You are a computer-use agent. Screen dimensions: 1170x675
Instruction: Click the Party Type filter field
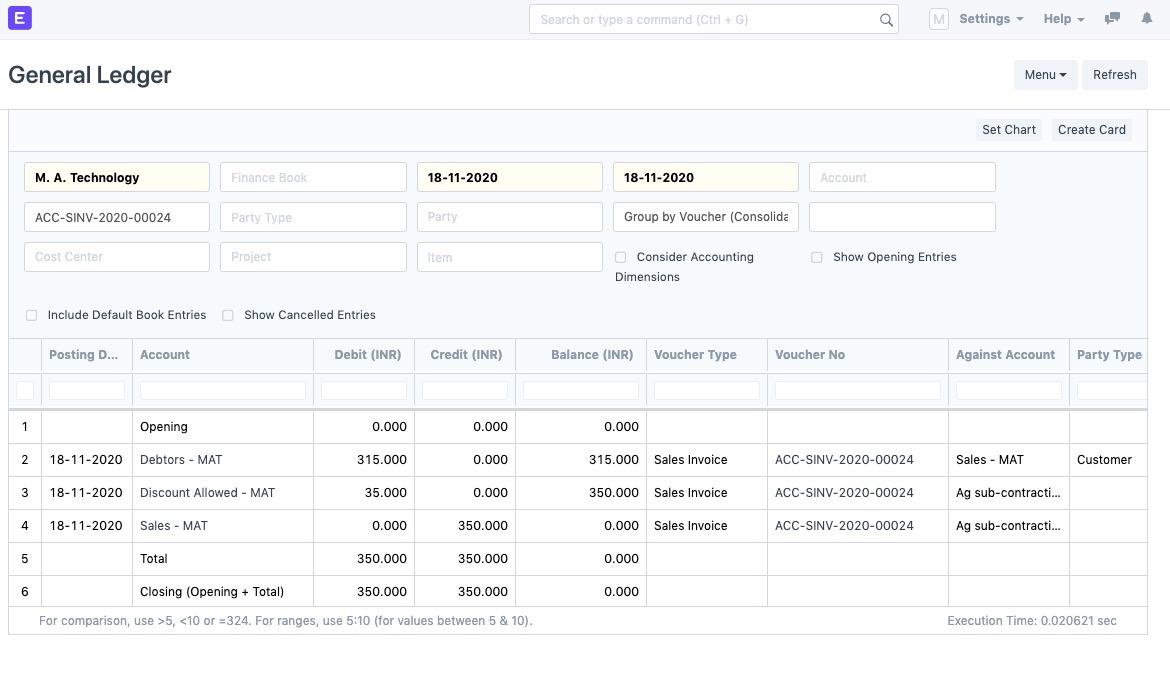tap(313, 217)
